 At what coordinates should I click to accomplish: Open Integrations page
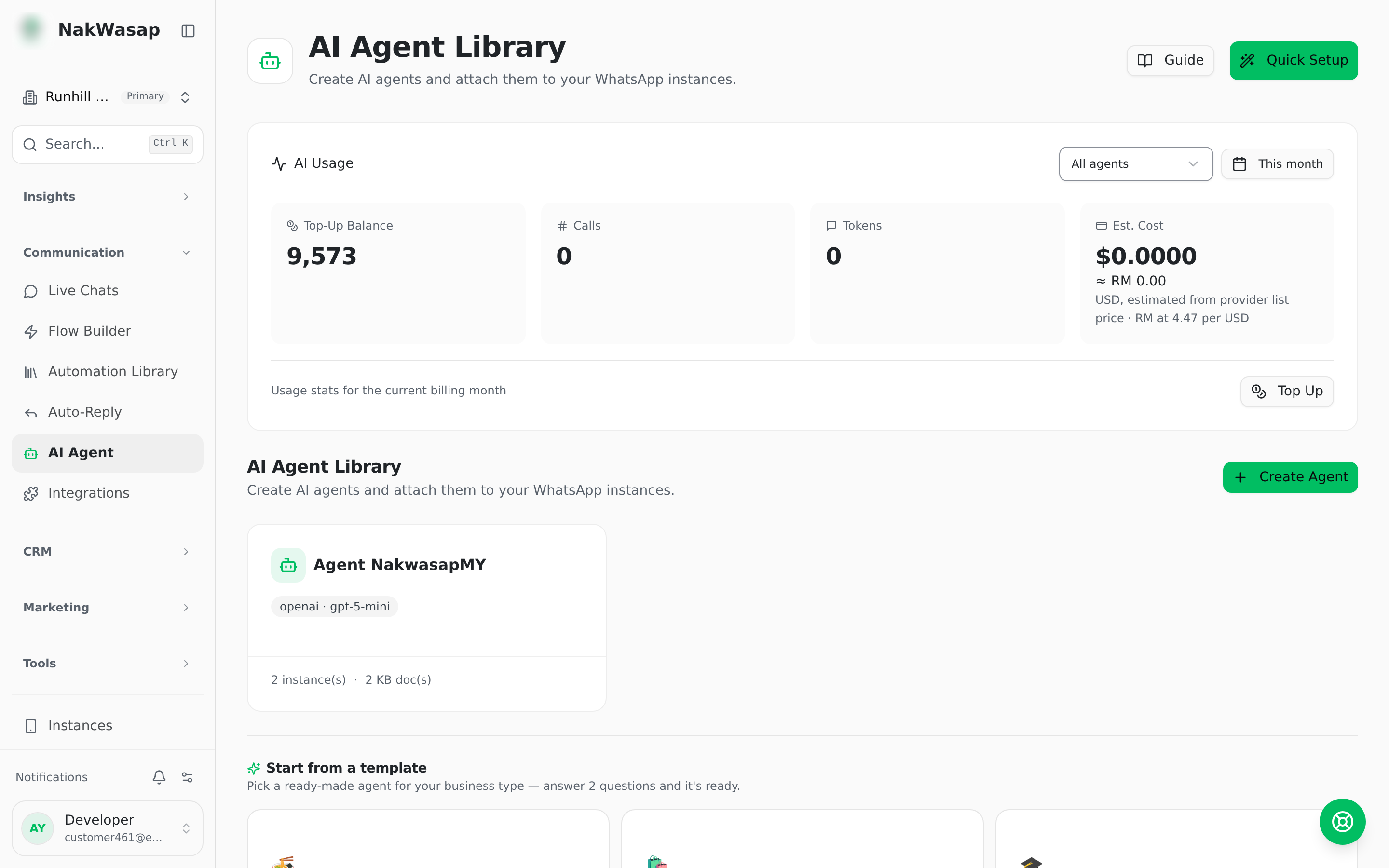[108, 494]
